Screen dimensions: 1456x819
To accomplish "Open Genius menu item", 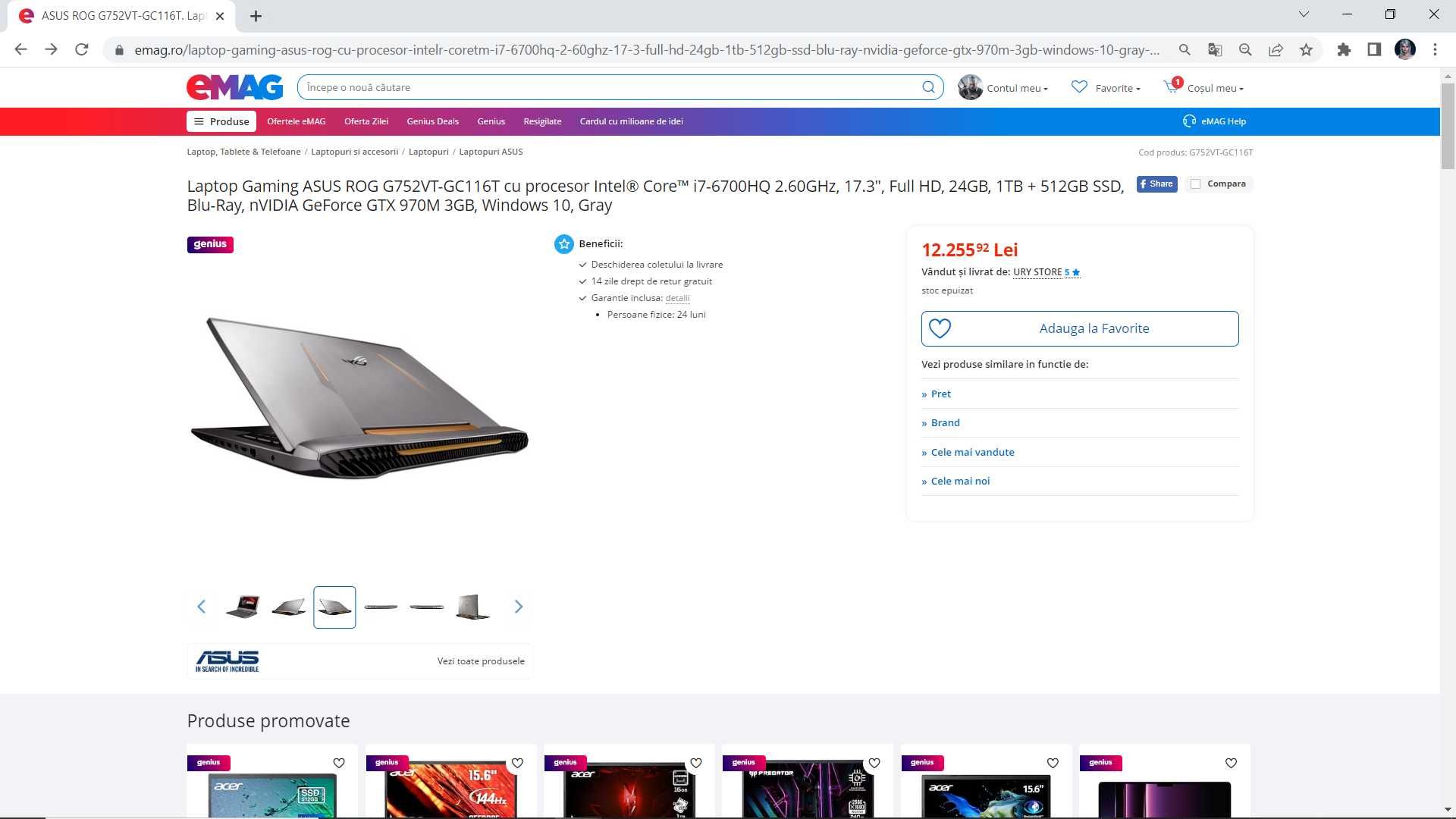I will click(x=491, y=121).
